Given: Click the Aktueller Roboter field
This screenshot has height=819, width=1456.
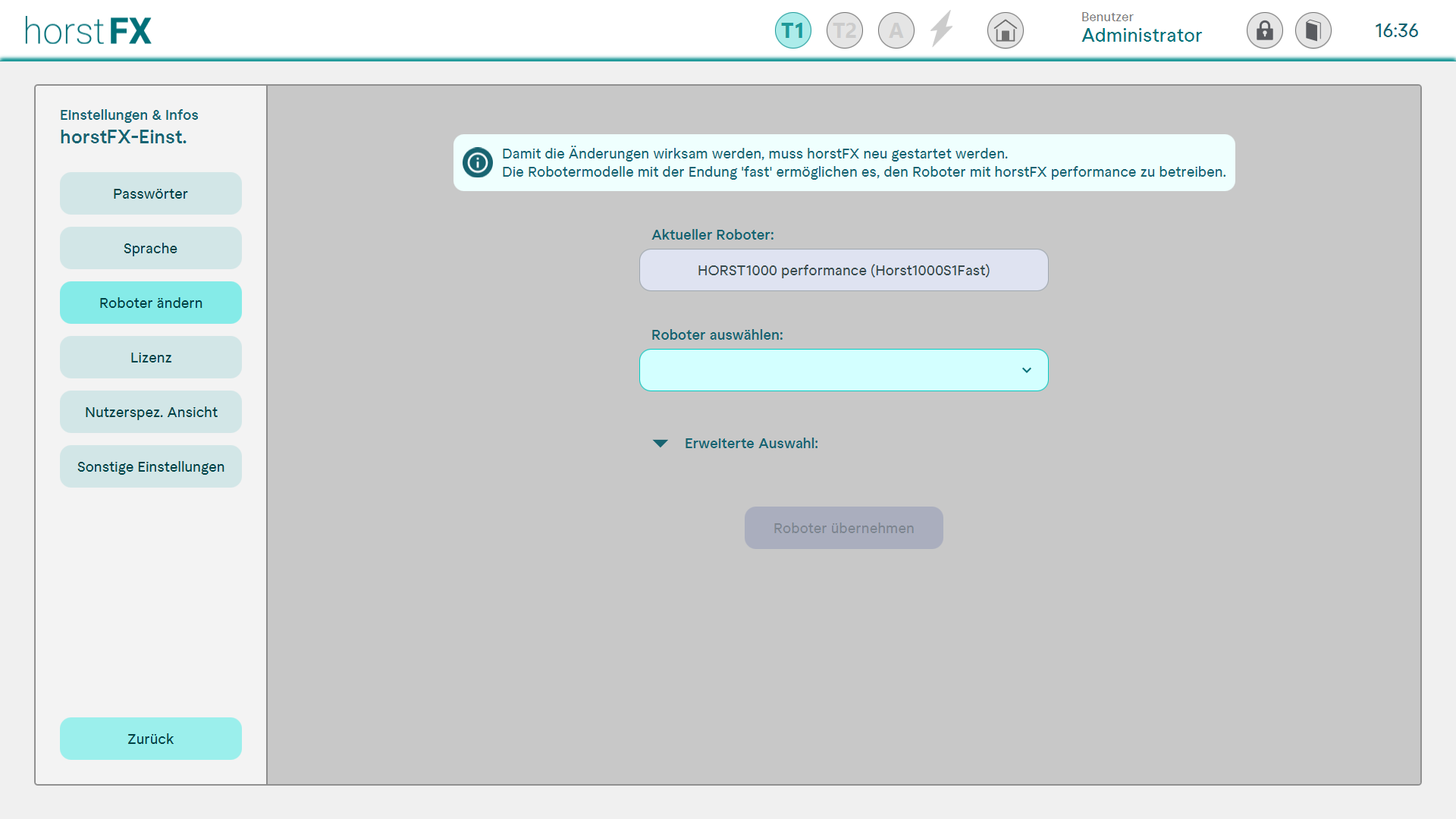Looking at the screenshot, I should pos(843,270).
